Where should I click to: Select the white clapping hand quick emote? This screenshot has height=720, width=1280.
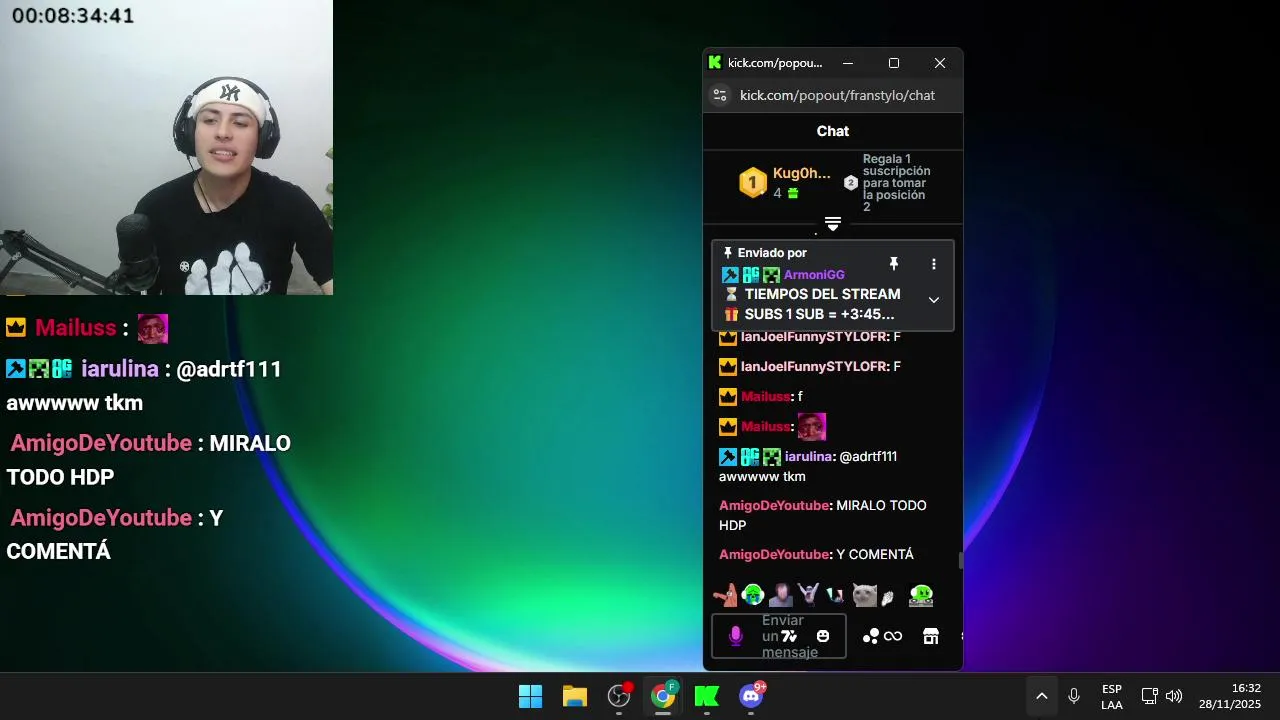[x=887, y=598]
